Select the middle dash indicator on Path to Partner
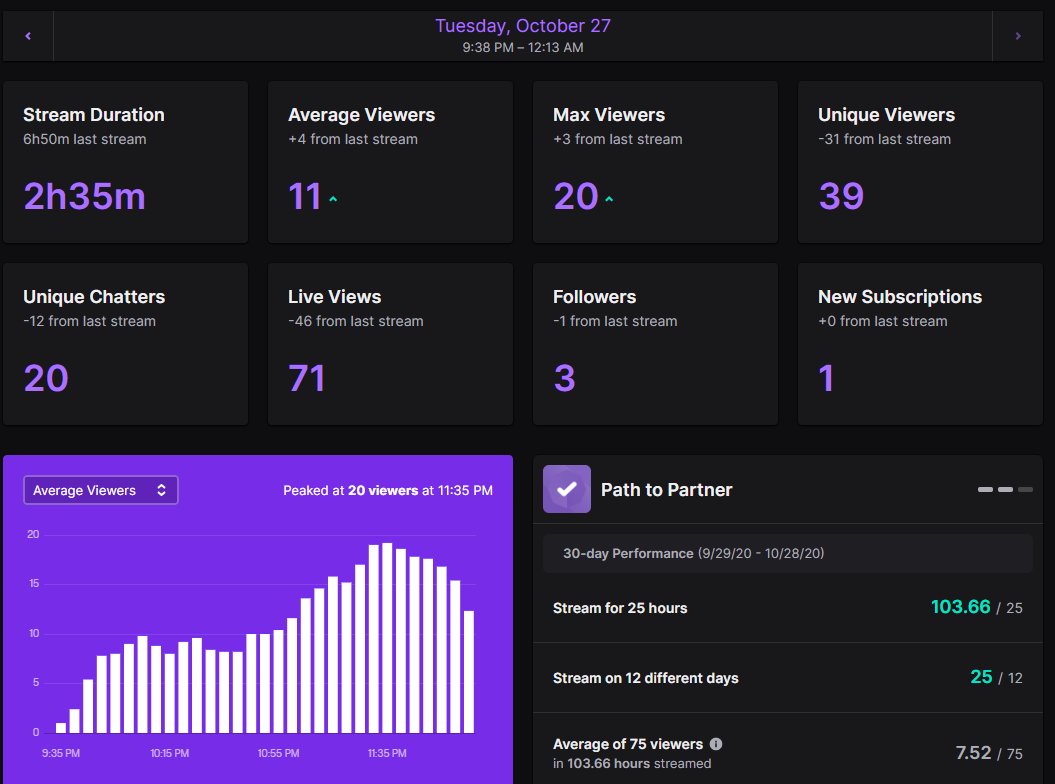1055x784 pixels. click(1004, 490)
